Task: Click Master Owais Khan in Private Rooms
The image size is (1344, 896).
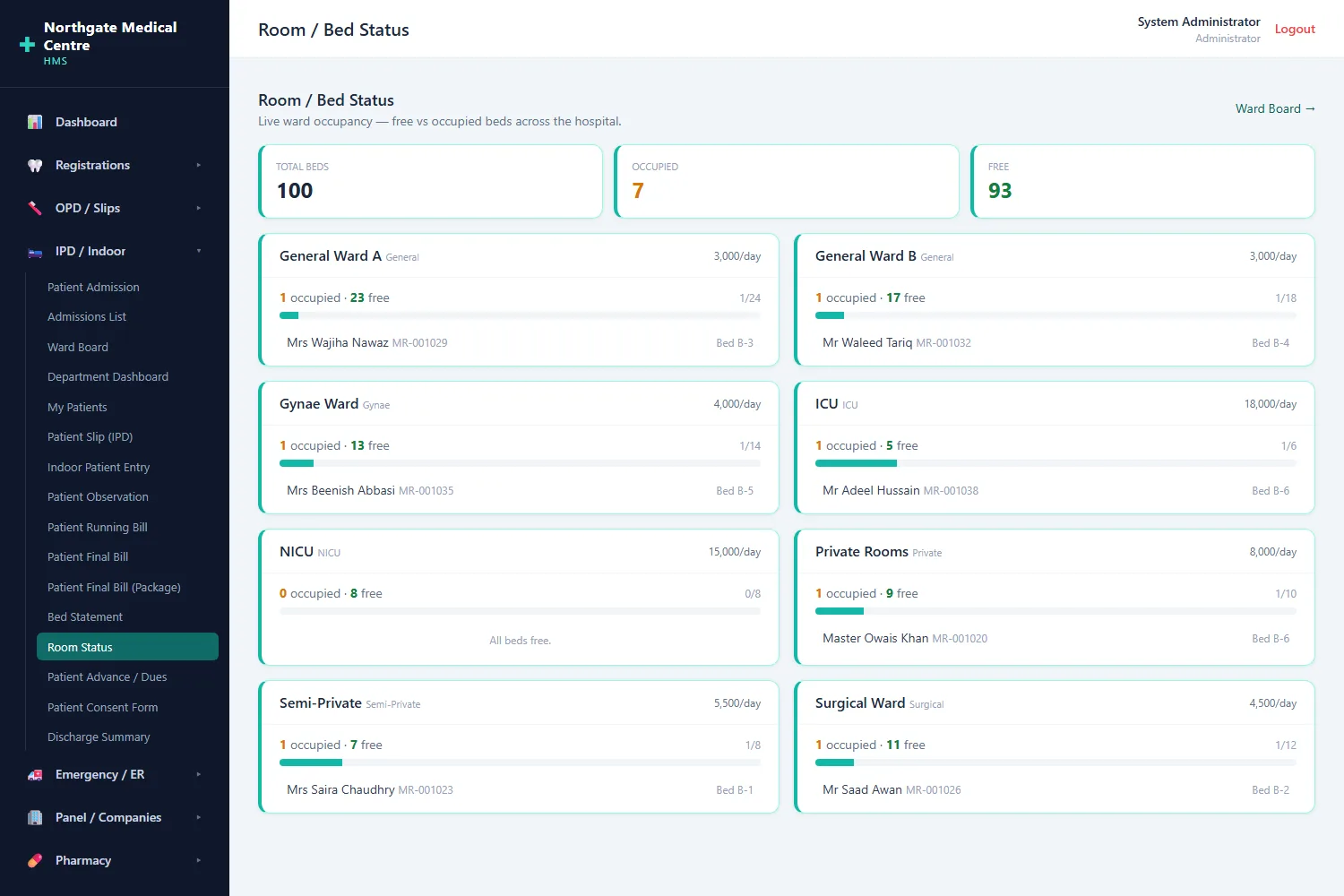Action: click(x=905, y=638)
